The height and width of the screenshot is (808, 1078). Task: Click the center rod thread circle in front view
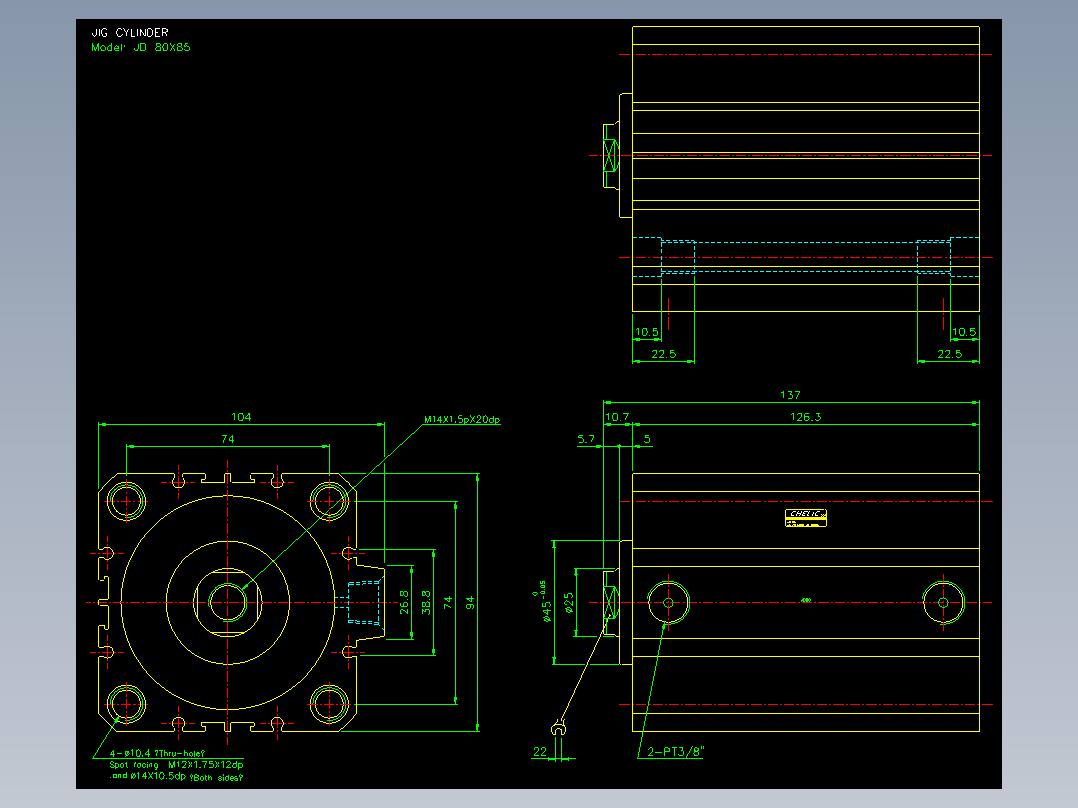click(x=228, y=602)
